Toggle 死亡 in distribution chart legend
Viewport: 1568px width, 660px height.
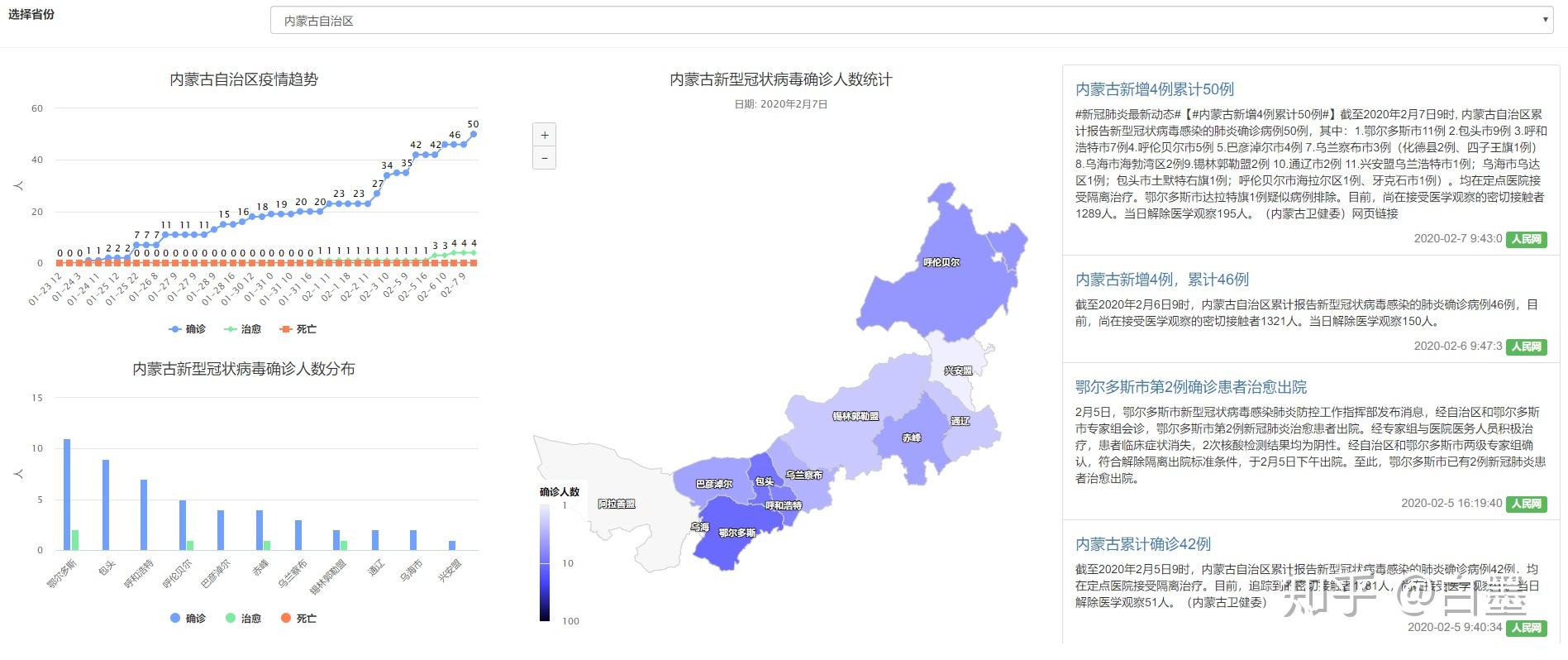tap(298, 619)
